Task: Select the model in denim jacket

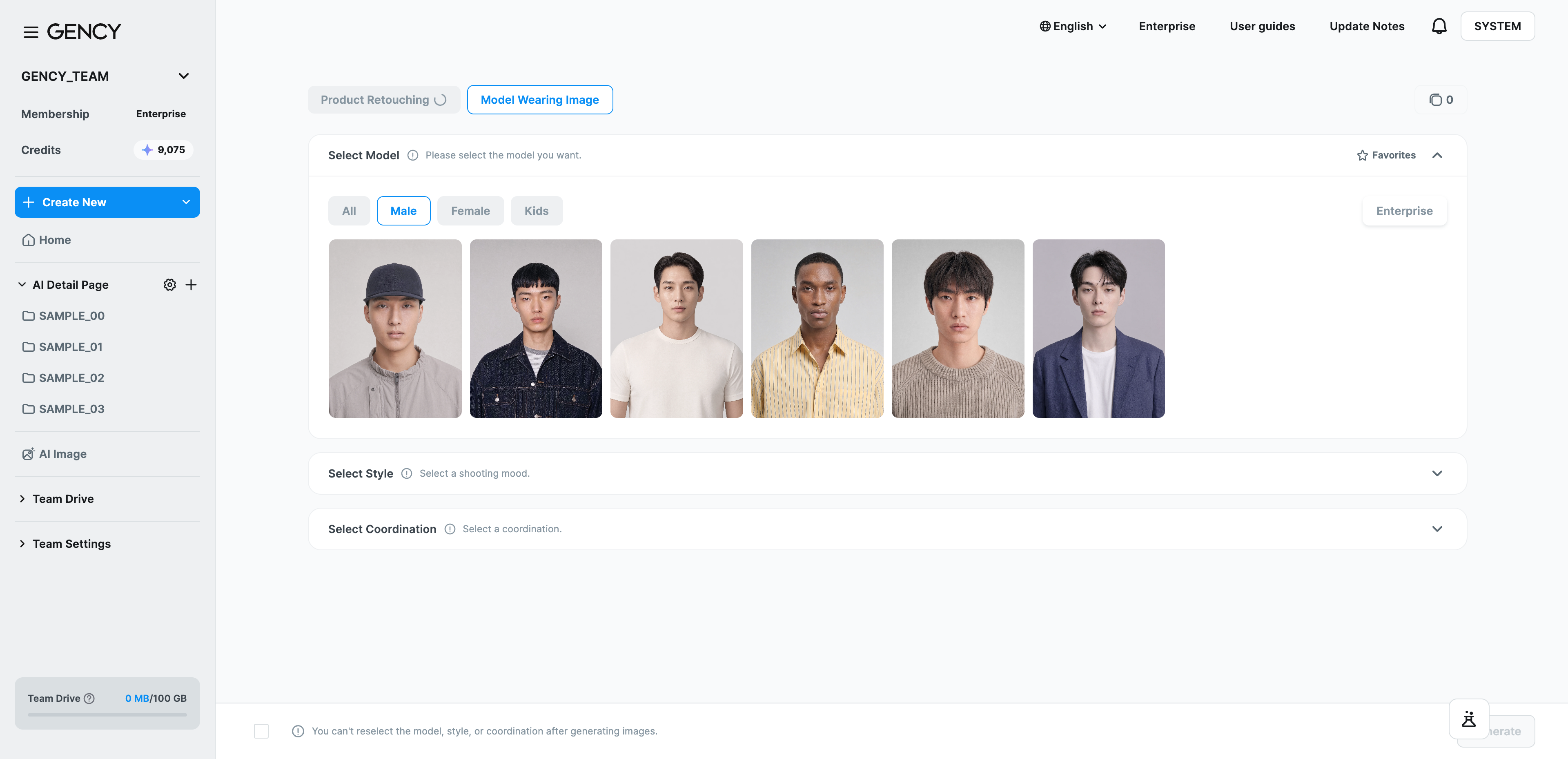Action: tap(536, 328)
